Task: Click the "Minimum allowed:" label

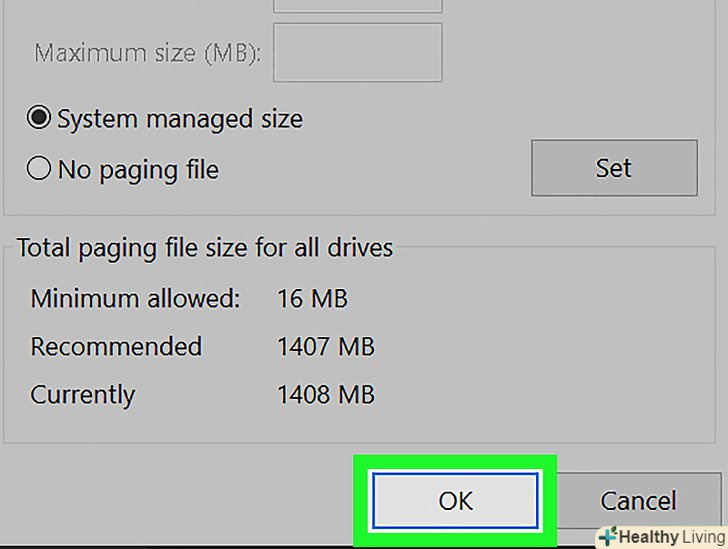Action: (x=136, y=298)
